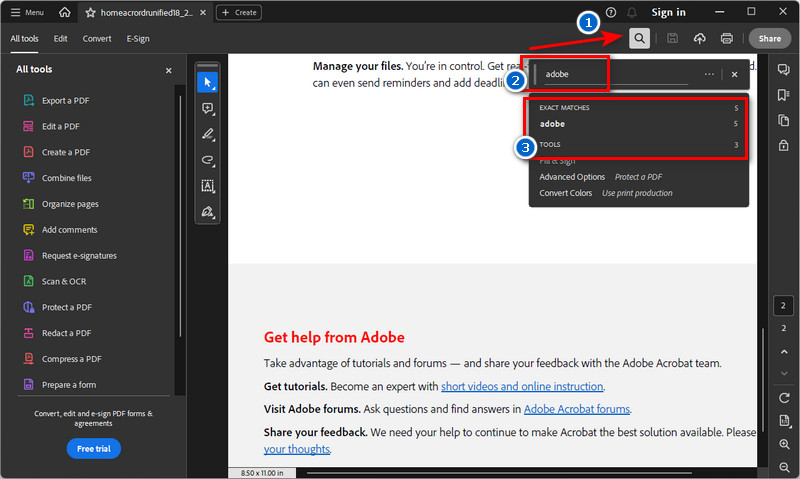
Task: Open the Convert tab
Action: point(97,39)
